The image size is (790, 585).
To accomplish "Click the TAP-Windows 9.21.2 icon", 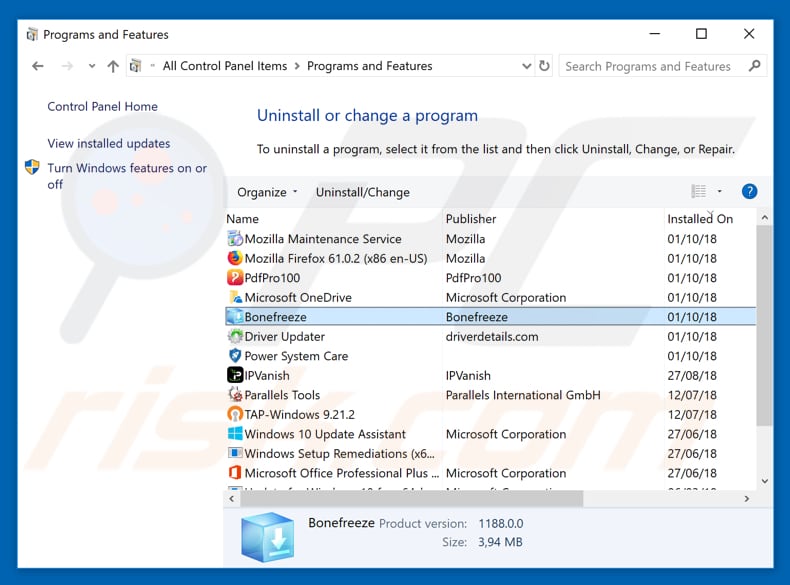I will coord(235,415).
